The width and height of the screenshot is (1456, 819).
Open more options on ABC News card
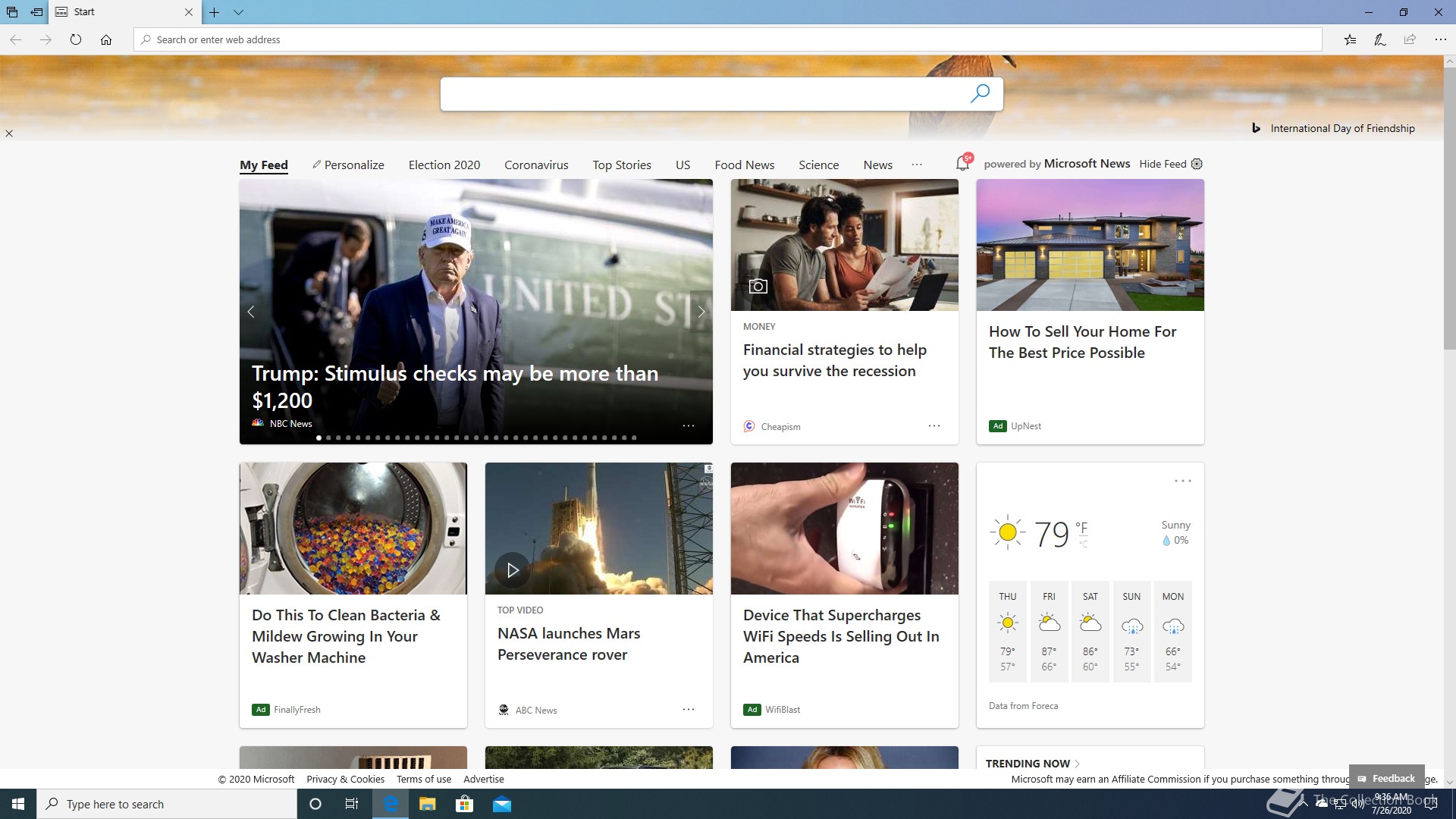pyautogui.click(x=688, y=709)
